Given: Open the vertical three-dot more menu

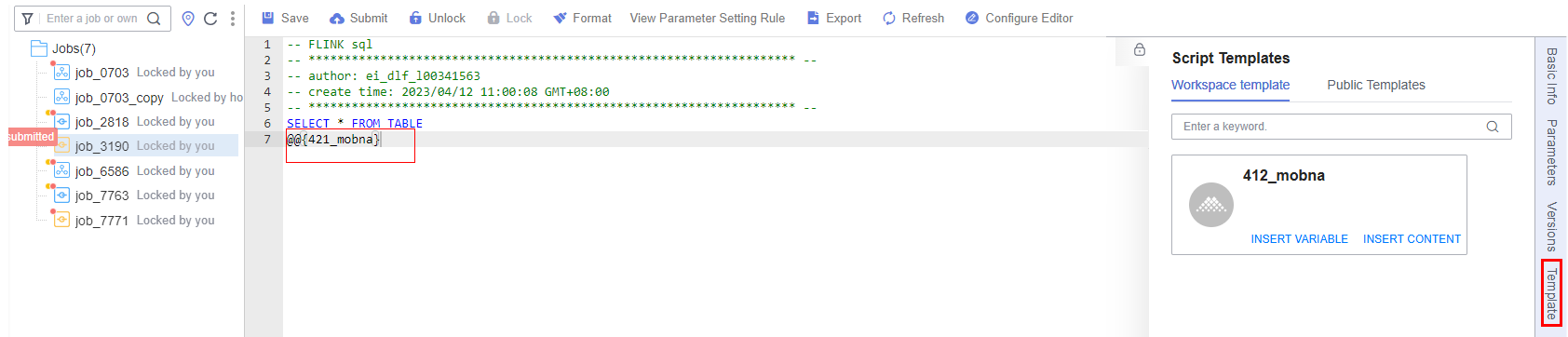Looking at the screenshot, I should coord(233,19).
